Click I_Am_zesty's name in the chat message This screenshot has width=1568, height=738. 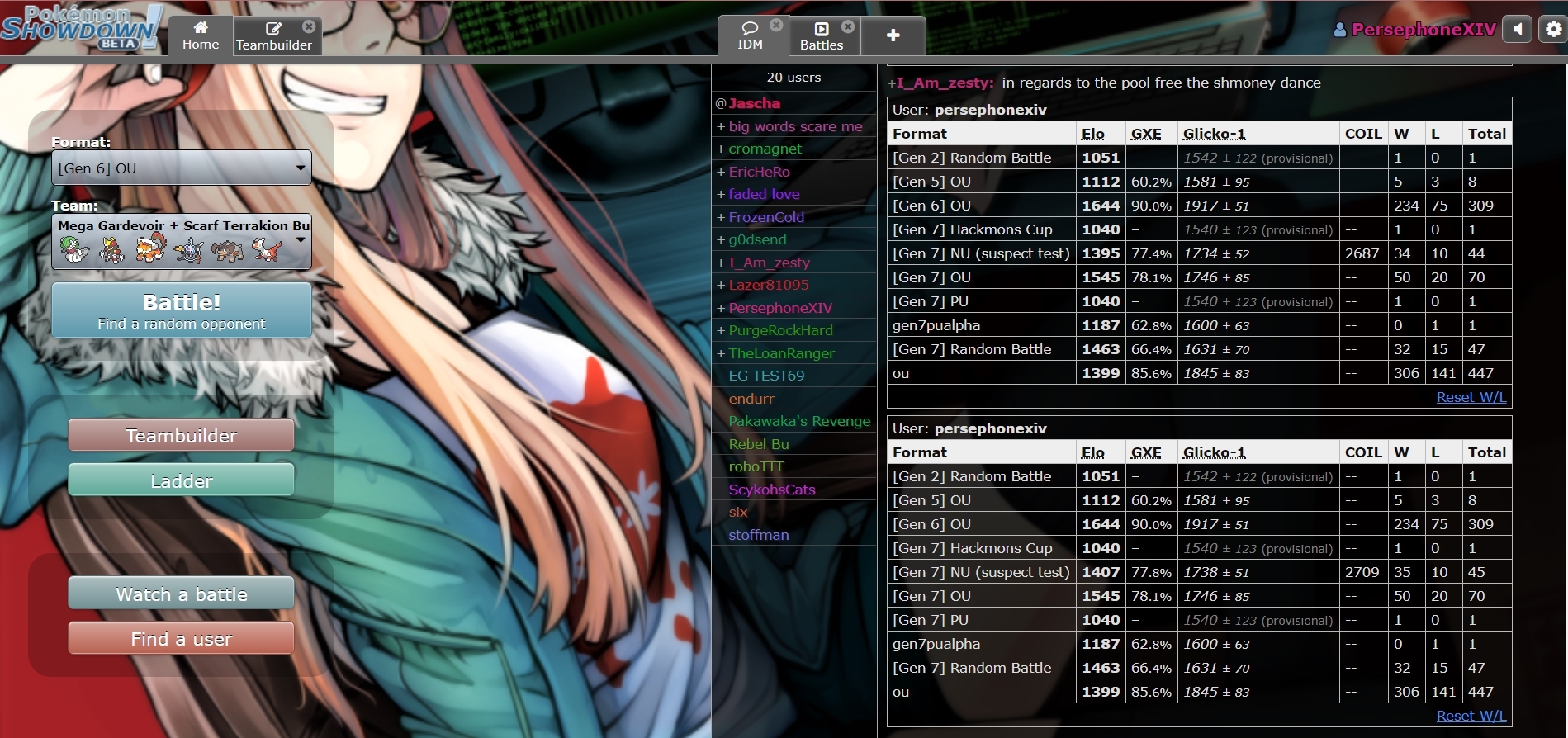point(945,83)
